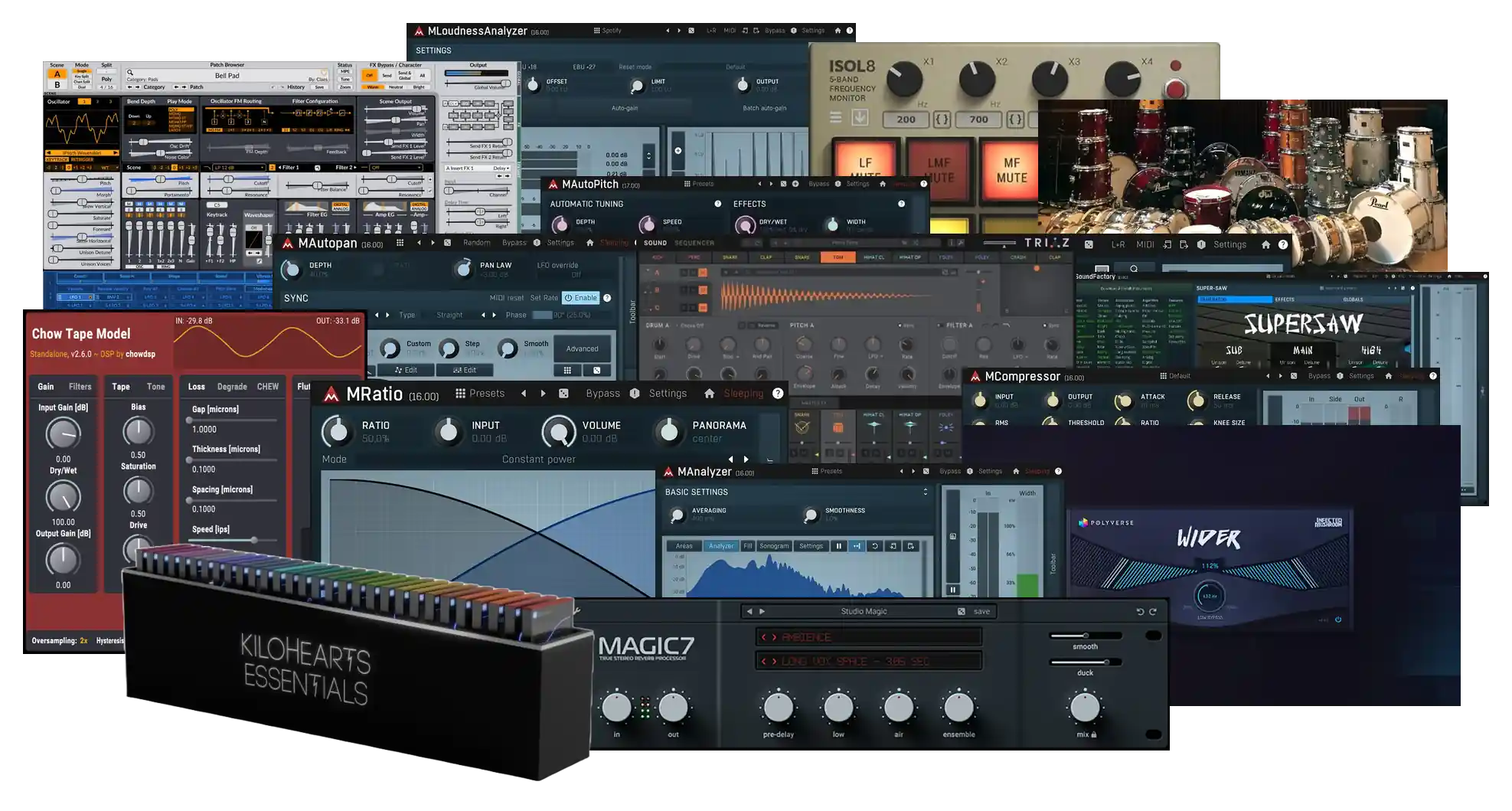The width and height of the screenshot is (1512, 811).
Task: Toggle the Enable button in MAutopan SYNC
Action: [580, 298]
